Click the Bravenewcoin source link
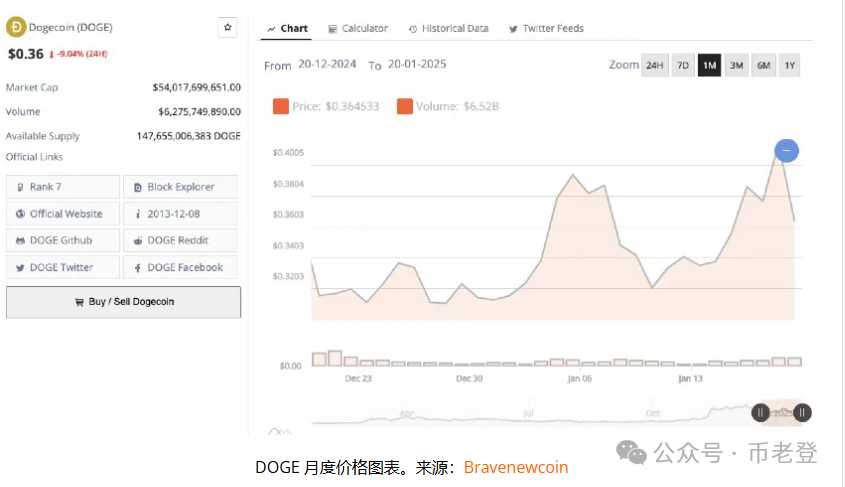Image resolution: width=845 pixels, height=487 pixels. 516,467
